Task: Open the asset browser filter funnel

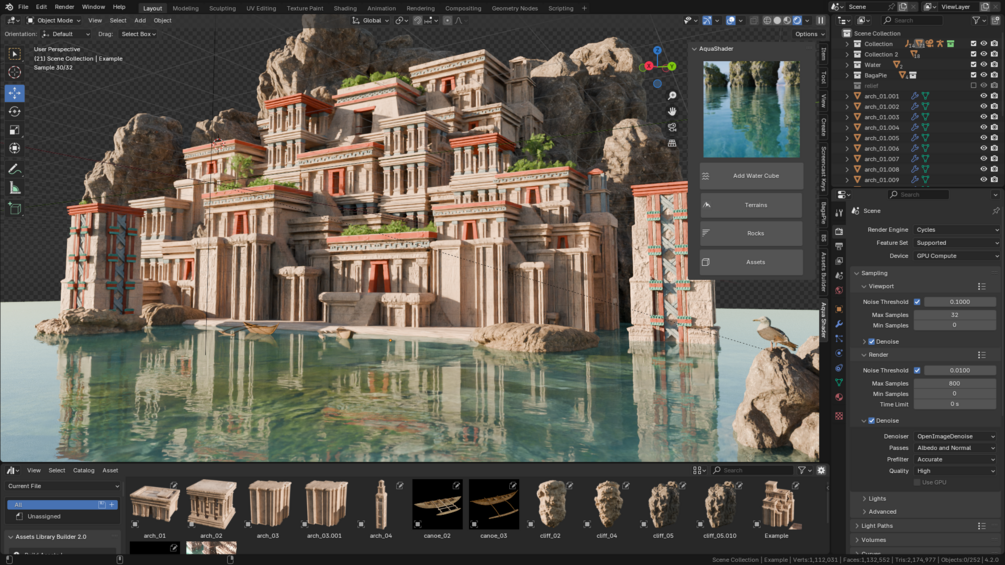Action: (801, 470)
